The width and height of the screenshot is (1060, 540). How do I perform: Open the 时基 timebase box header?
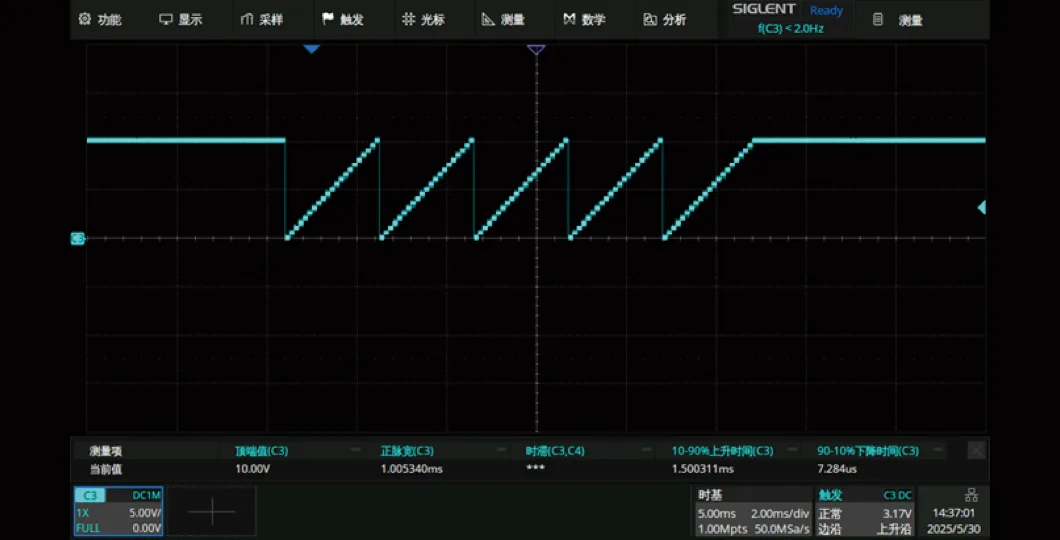click(x=710, y=495)
